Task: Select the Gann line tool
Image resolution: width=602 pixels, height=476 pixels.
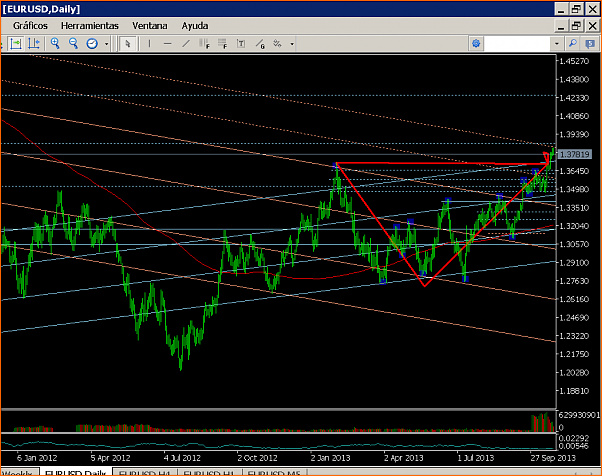Action: (x=260, y=44)
